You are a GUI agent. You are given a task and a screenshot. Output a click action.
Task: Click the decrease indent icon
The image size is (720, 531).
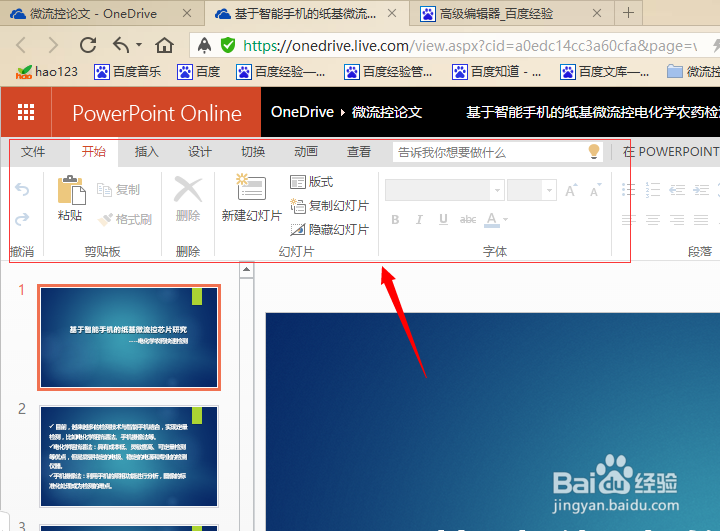677,190
